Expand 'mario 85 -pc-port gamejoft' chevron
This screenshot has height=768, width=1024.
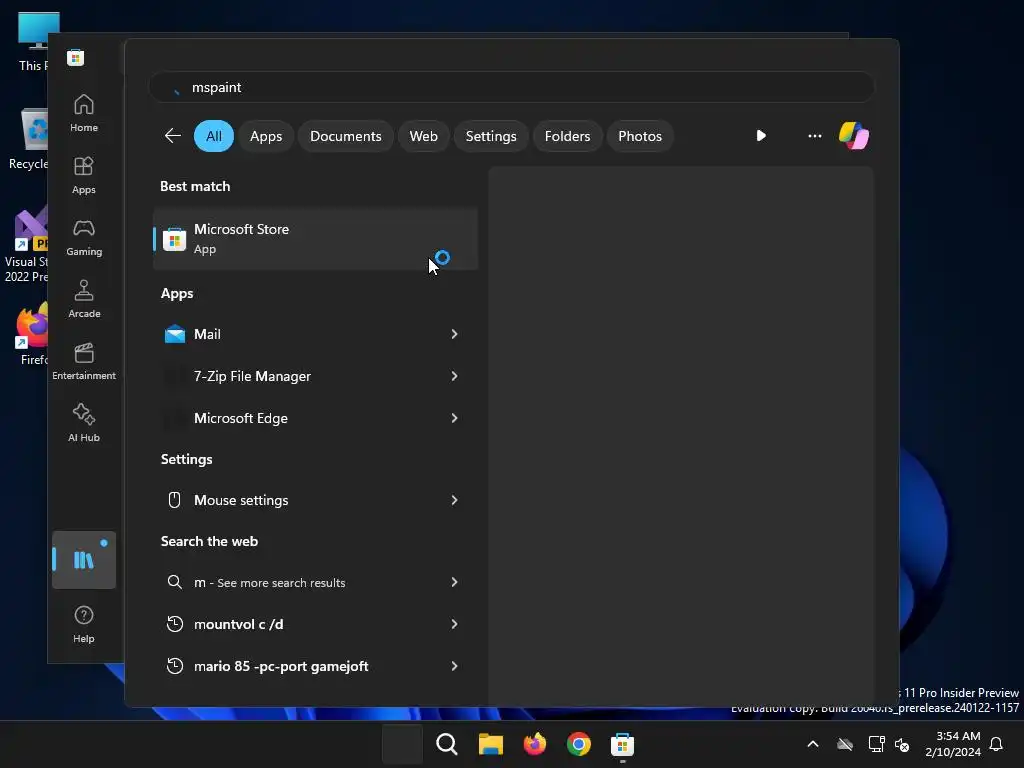[455, 666]
